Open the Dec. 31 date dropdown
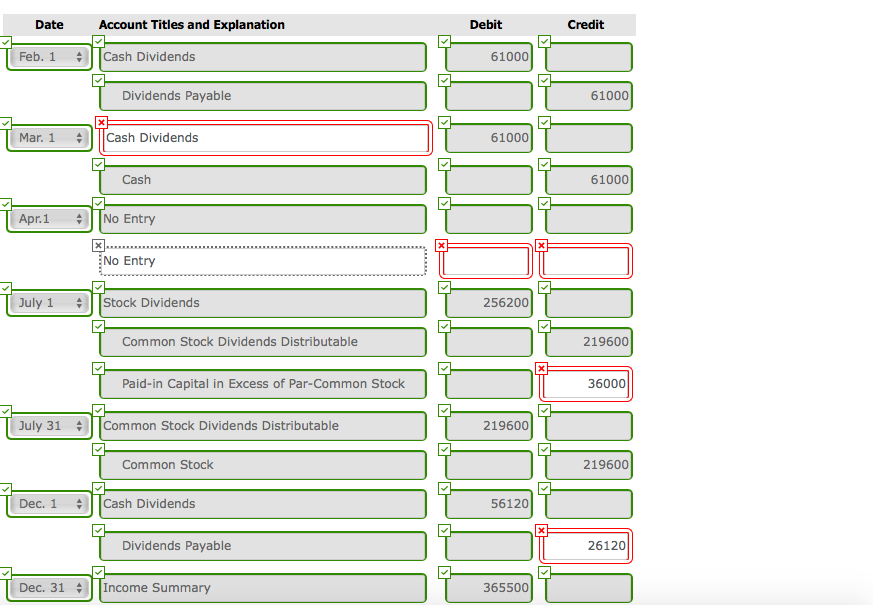The width and height of the screenshot is (873, 605). pyautogui.click(x=50, y=588)
